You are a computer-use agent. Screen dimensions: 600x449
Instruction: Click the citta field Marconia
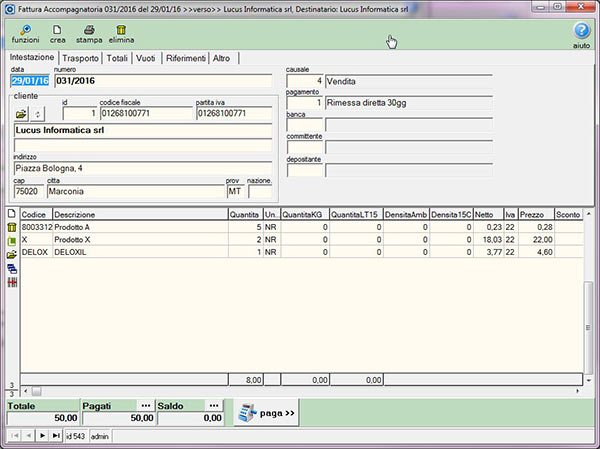[136, 191]
